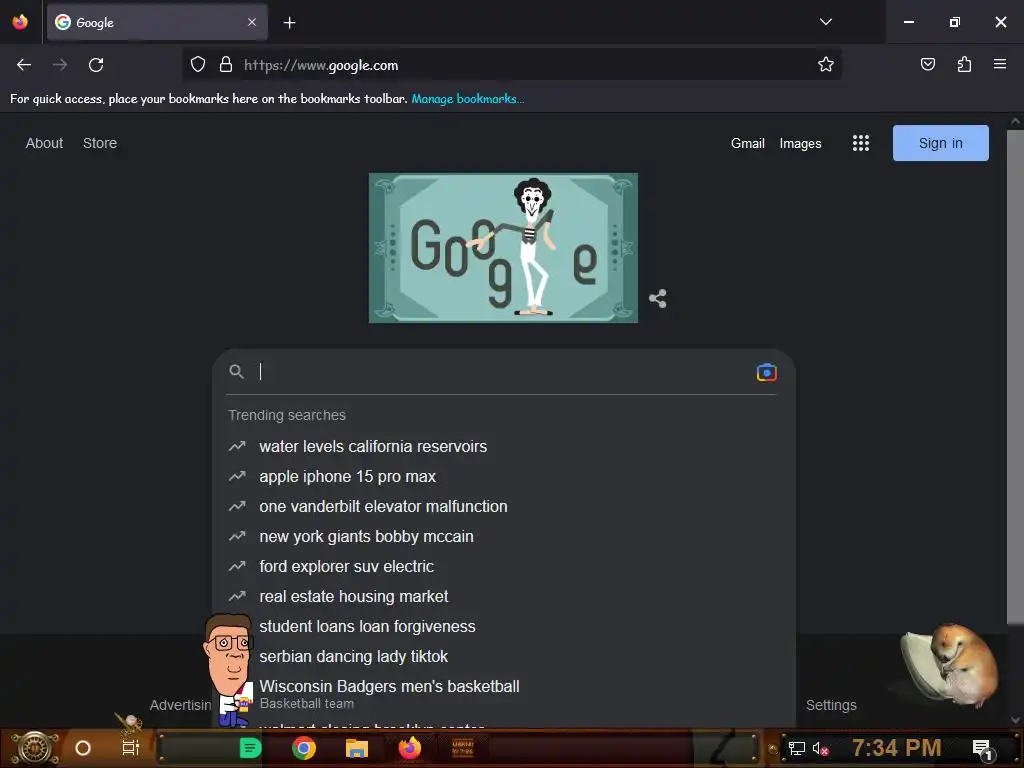This screenshot has width=1024, height=768.
Task: Open the About link
Action: 44,143
